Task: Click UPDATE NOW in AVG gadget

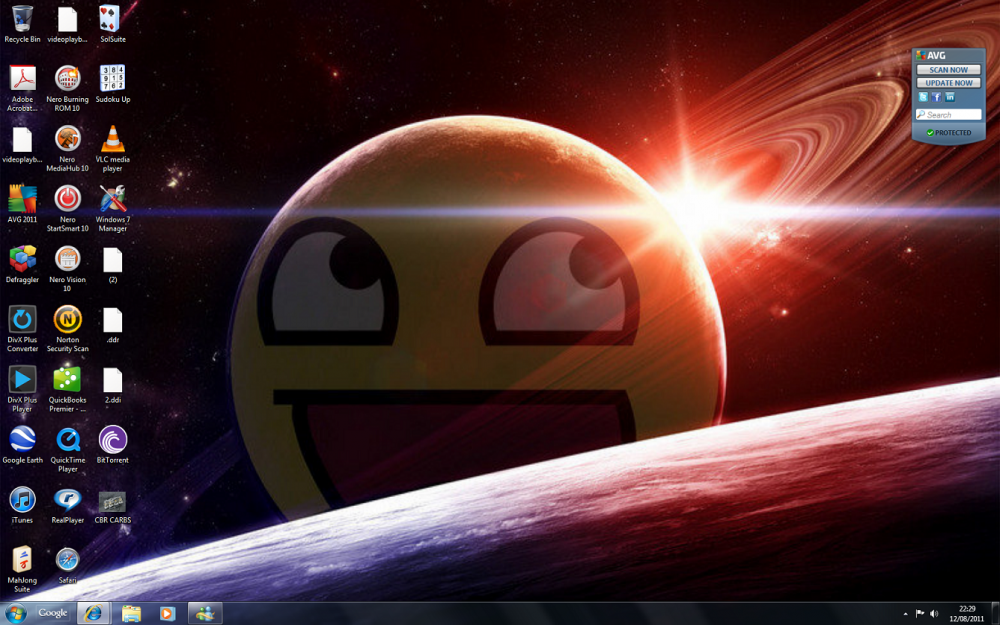Action: tap(948, 82)
